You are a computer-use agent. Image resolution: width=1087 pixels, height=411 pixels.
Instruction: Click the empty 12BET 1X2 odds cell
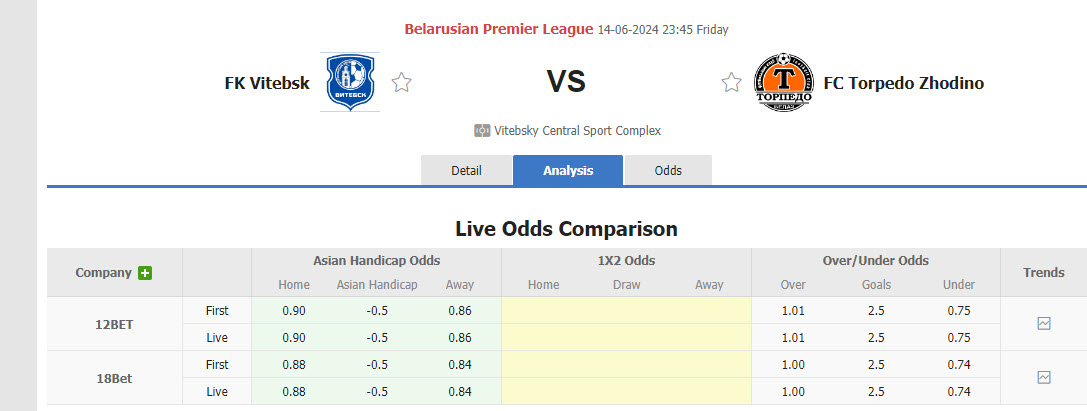(625, 323)
